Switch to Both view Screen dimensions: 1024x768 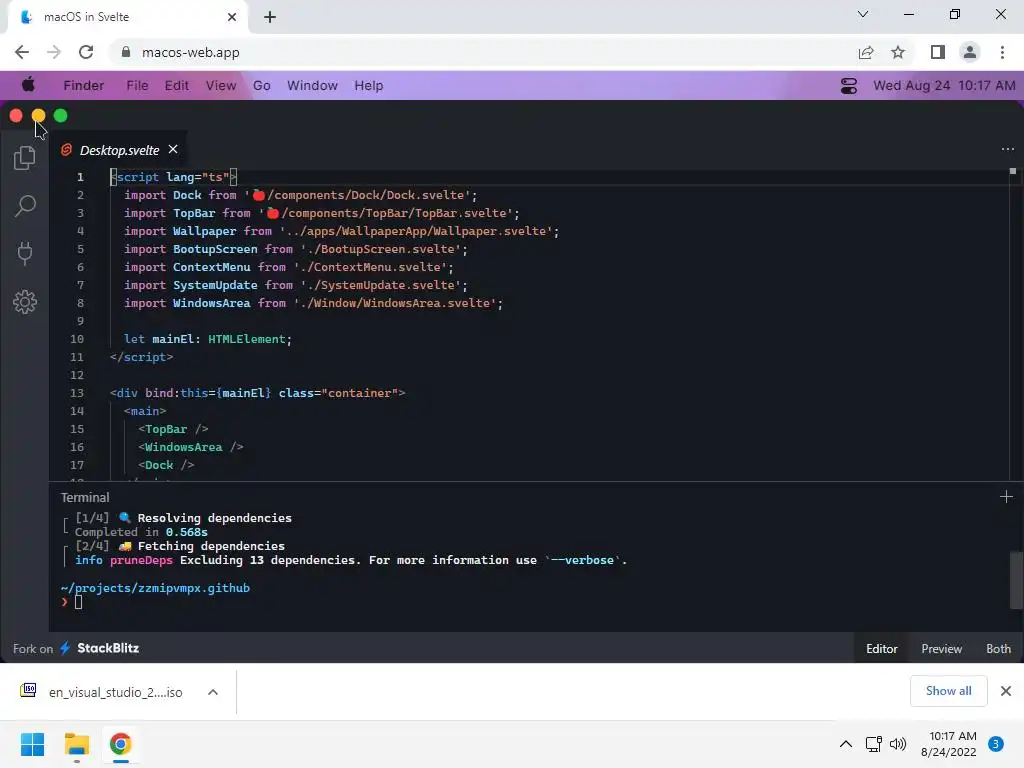coord(998,648)
